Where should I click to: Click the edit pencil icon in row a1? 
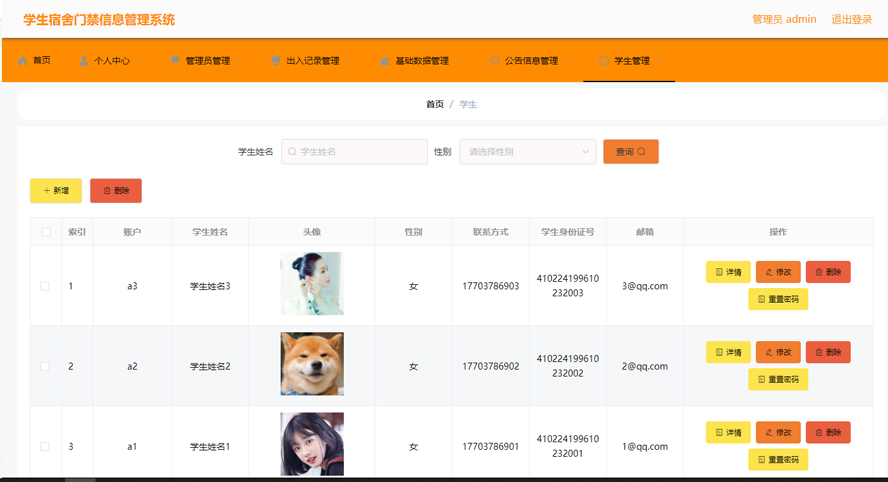[x=769, y=433]
